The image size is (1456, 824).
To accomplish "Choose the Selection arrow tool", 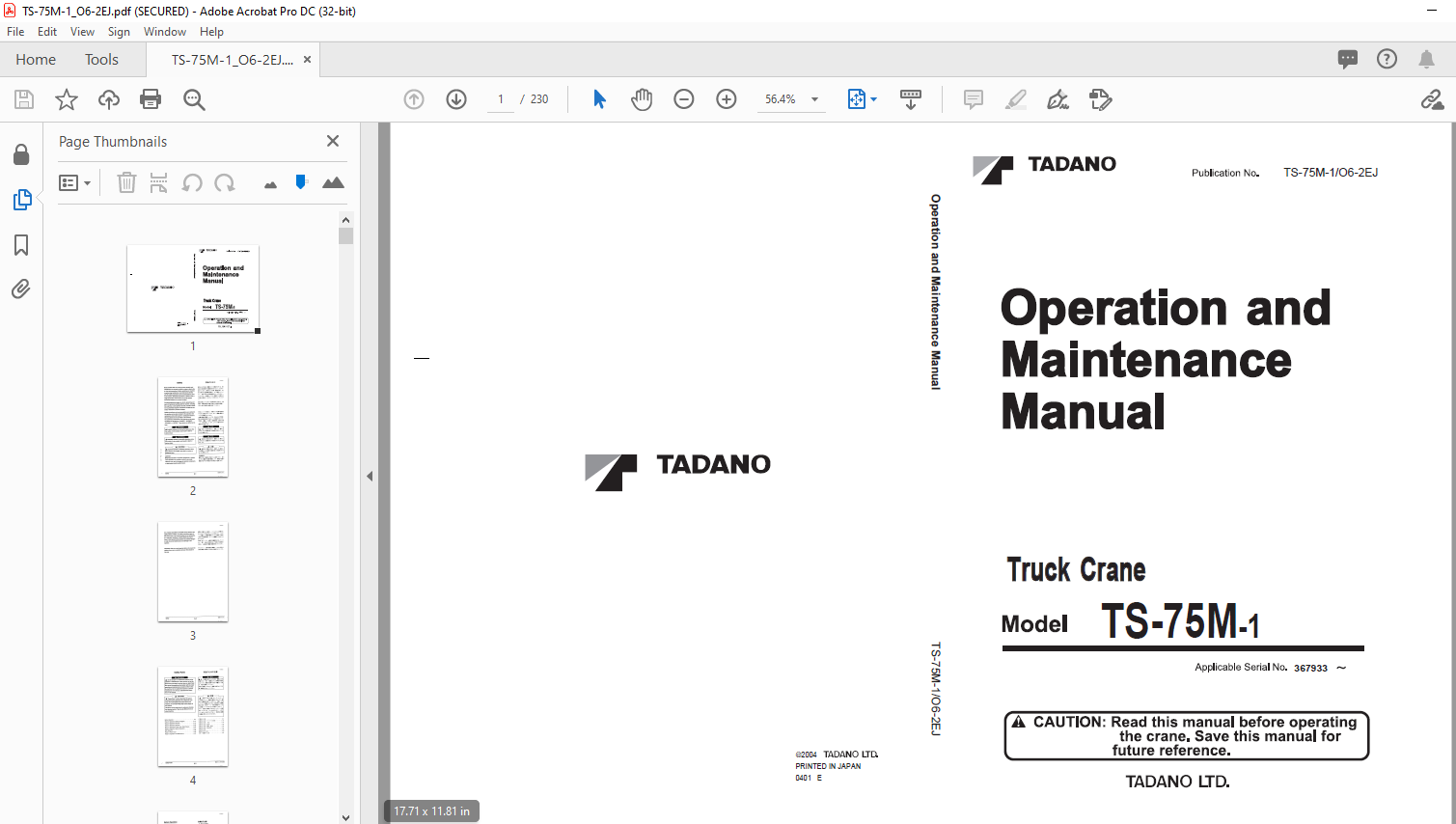I will tap(599, 99).
